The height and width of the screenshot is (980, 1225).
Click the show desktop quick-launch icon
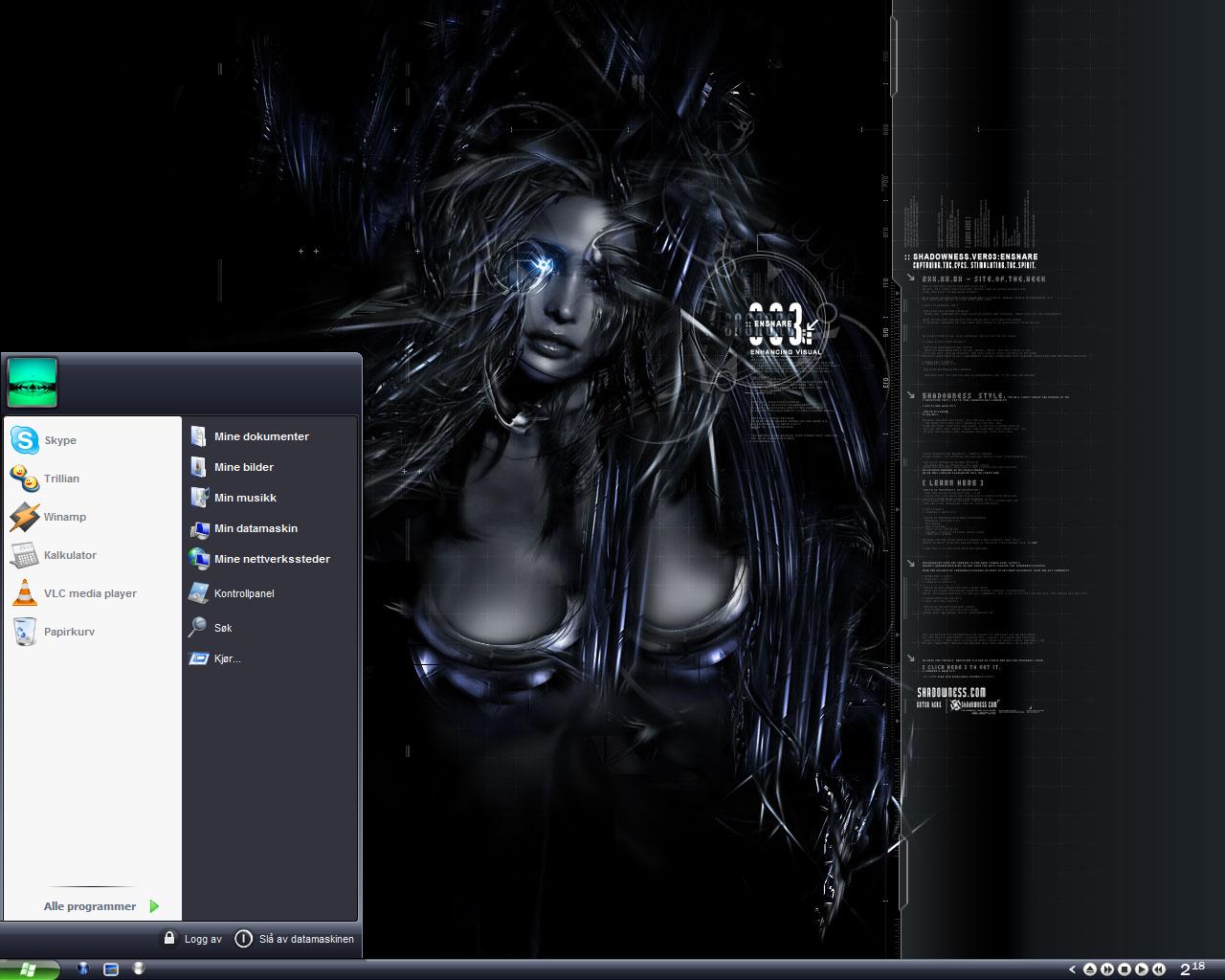point(111,969)
